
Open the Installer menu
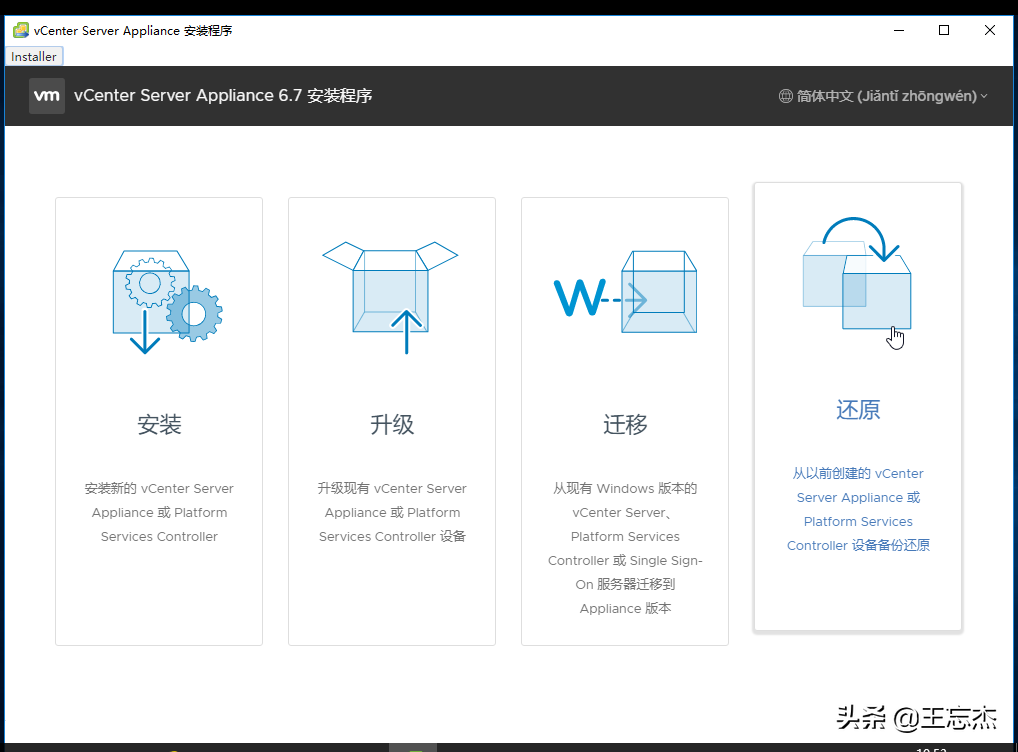(x=34, y=56)
